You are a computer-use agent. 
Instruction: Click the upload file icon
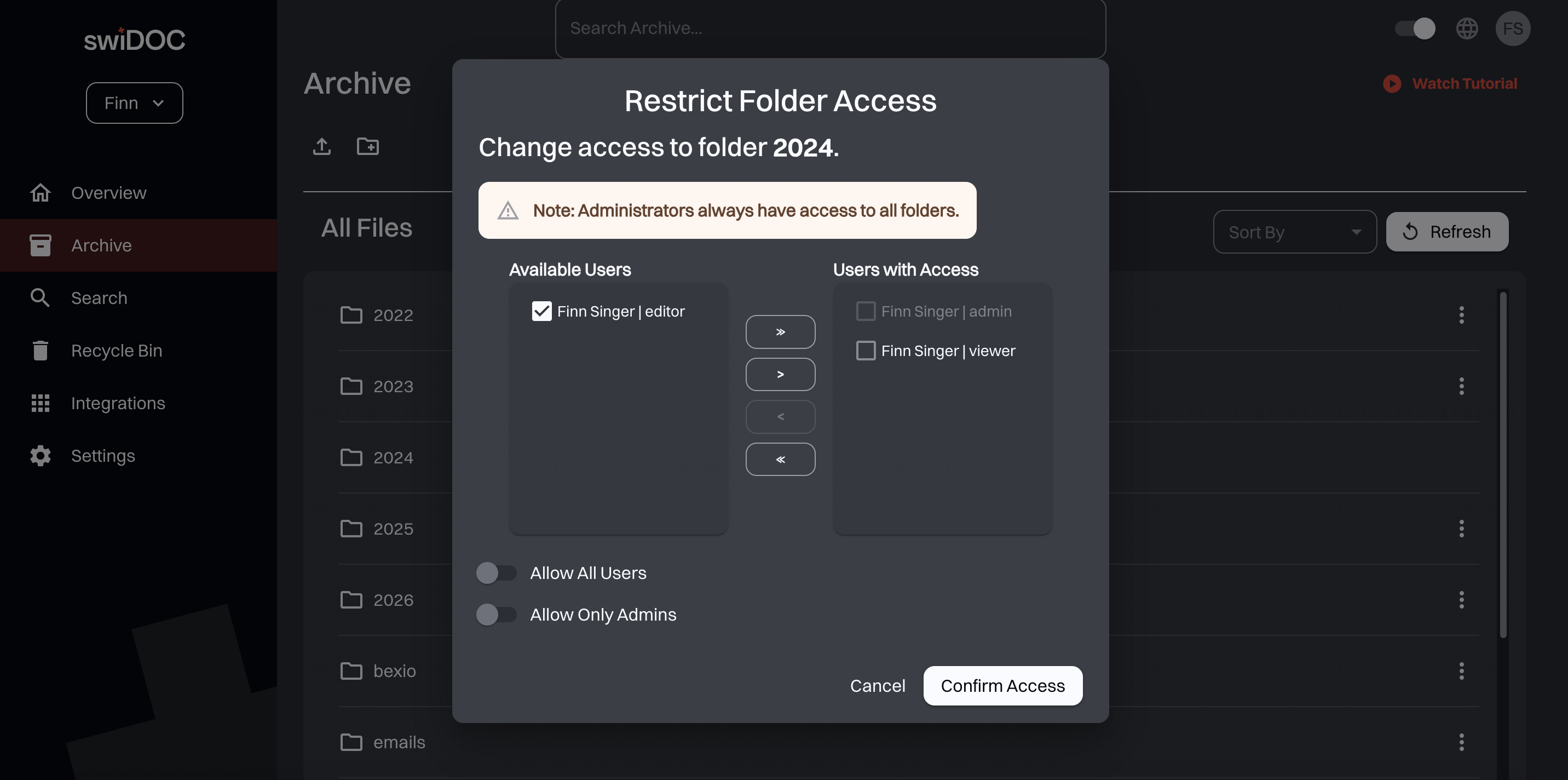click(x=321, y=146)
